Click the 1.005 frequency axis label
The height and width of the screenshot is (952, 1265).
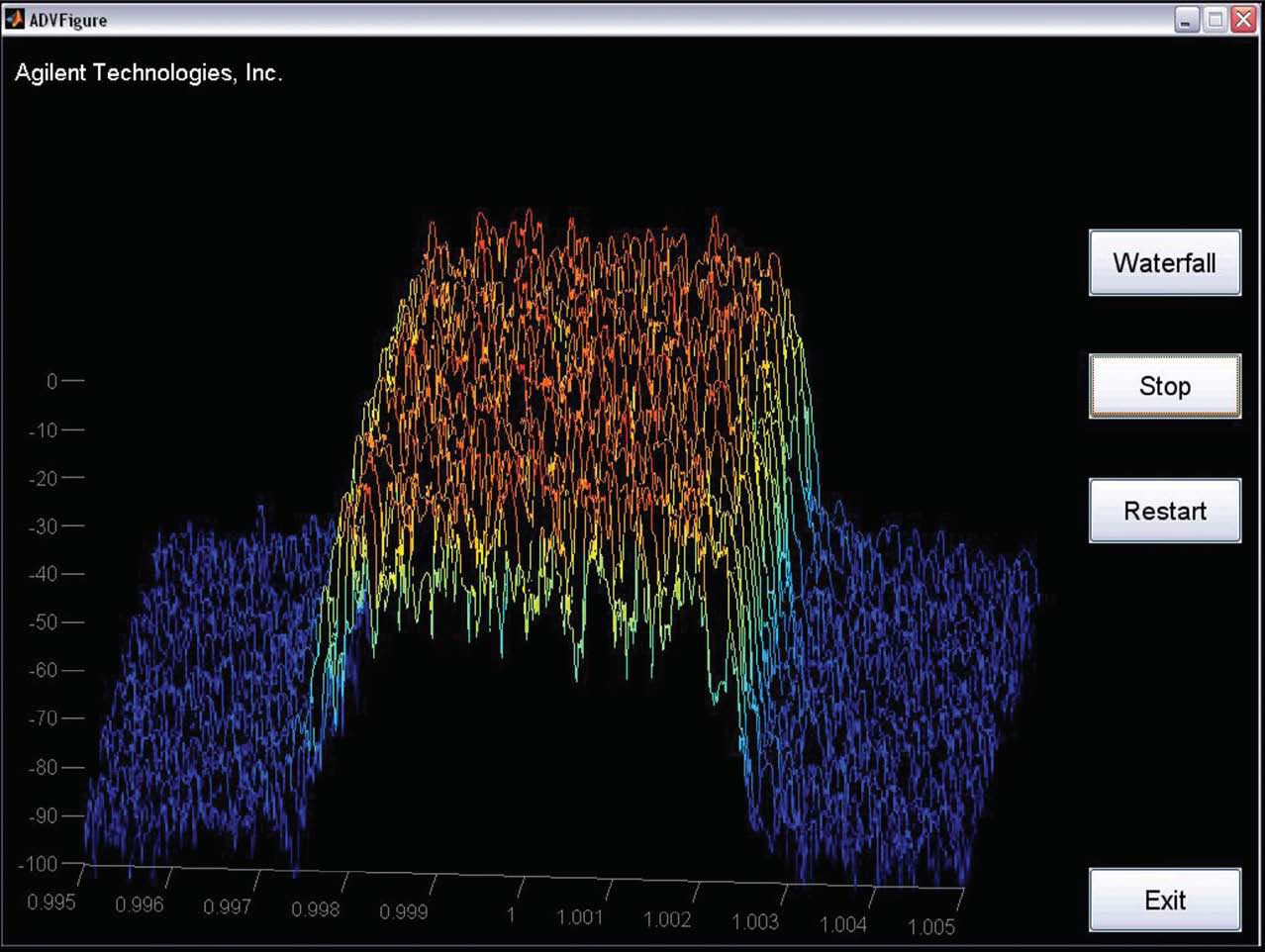(x=930, y=927)
